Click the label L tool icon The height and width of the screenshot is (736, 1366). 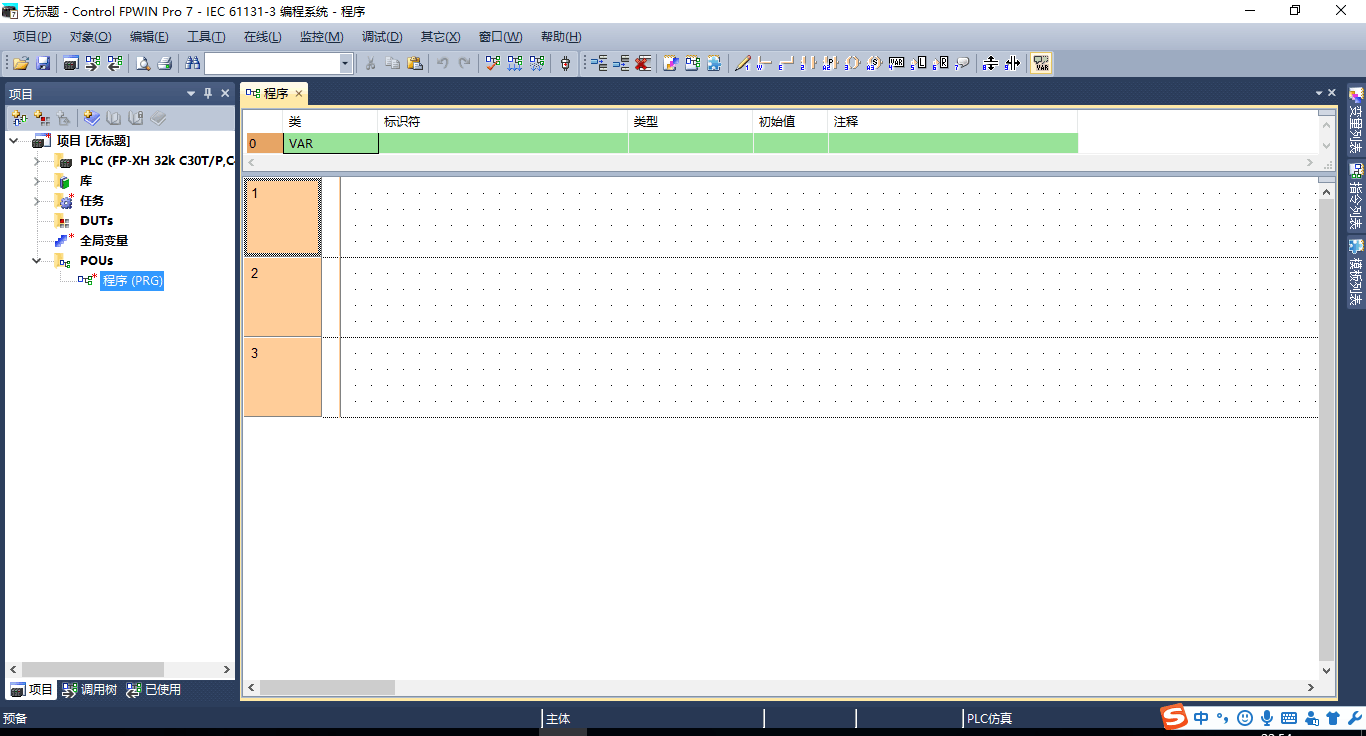tap(917, 63)
